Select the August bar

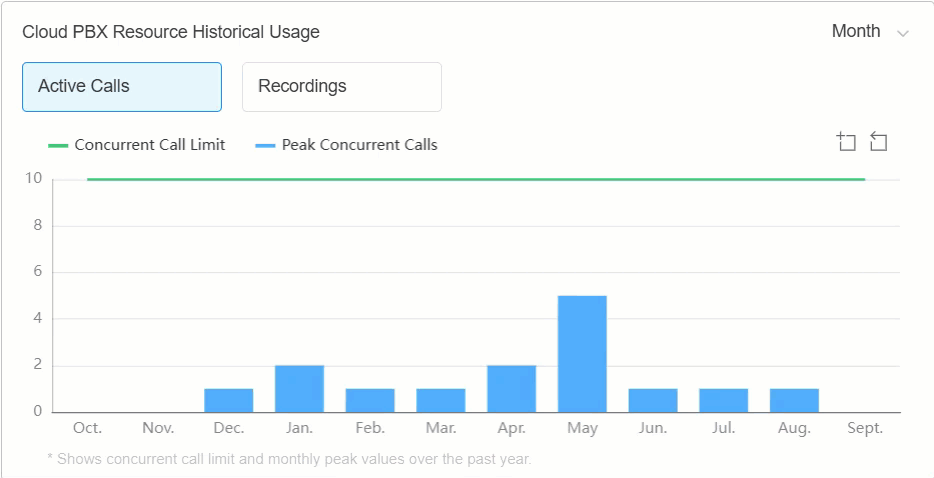(794, 400)
